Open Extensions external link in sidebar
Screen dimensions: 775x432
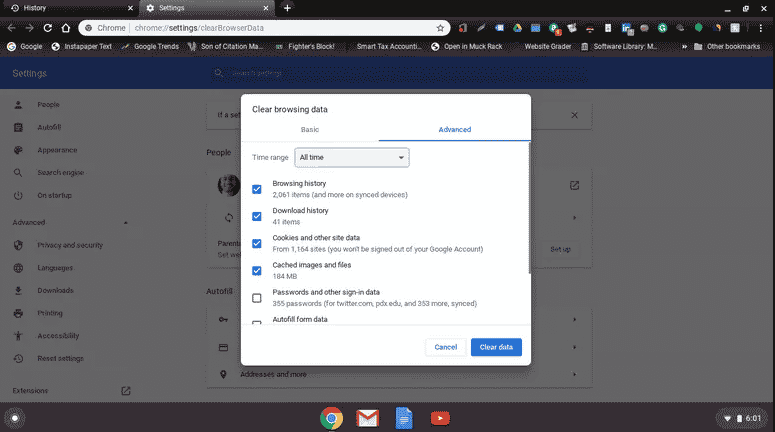pos(126,391)
